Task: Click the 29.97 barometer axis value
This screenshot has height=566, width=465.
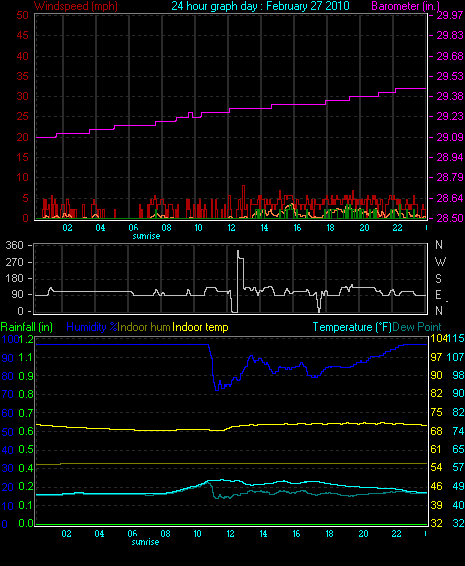Action: [x=450, y=15]
